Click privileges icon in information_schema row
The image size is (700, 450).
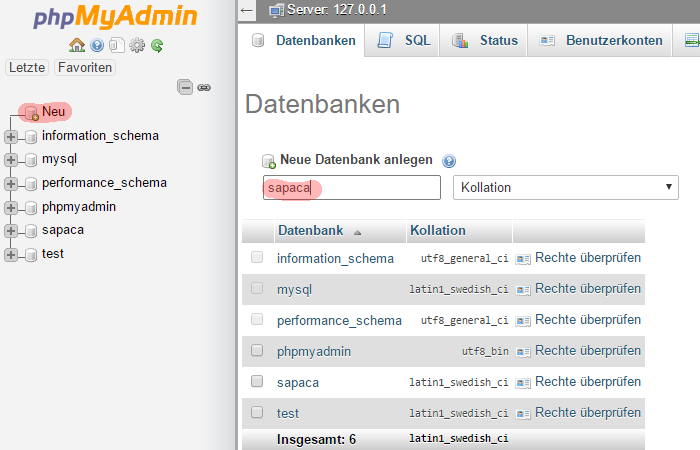point(523,259)
